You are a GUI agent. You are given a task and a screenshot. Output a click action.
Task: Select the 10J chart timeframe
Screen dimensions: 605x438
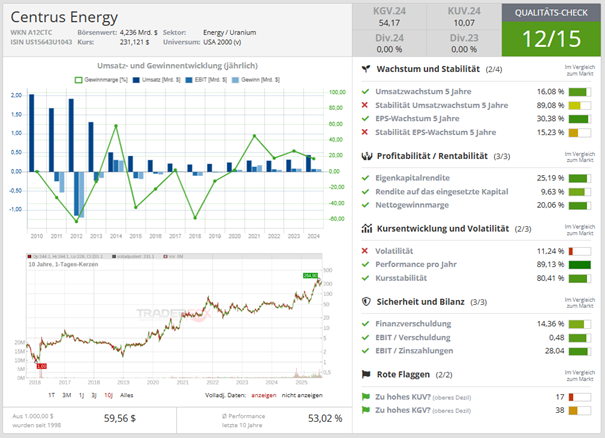click(x=108, y=395)
